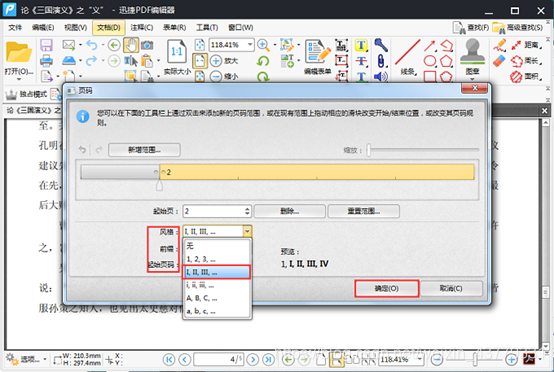Screen dimensions: 554x372
Task: Click the 查找(F) find button
Action: 471,28
